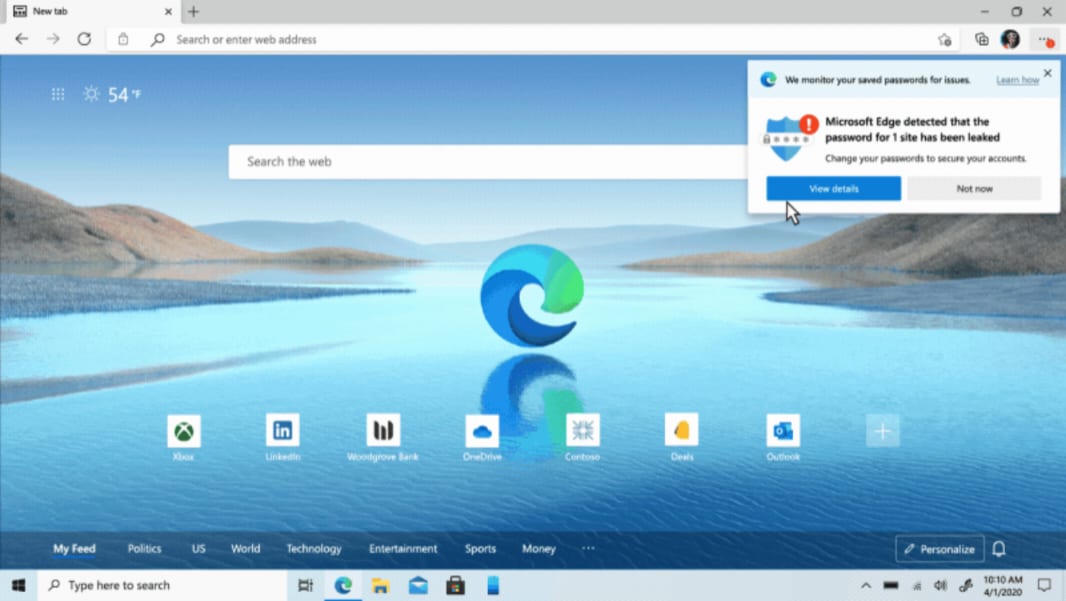Switch to the Sports tab
Screen dimensions: 1066x601
[x=481, y=549]
